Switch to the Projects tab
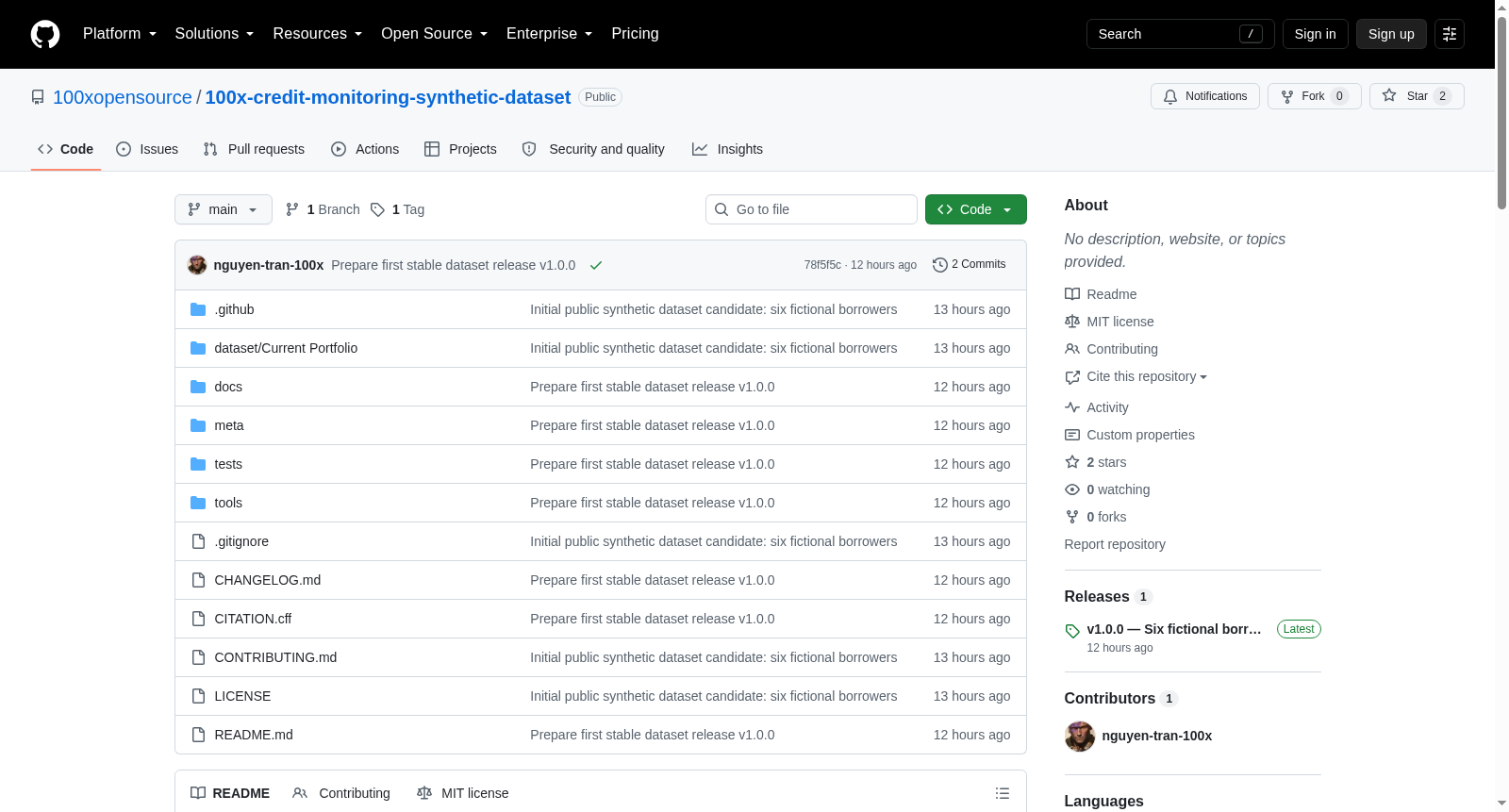Image resolution: width=1509 pixels, height=812 pixels. point(460,149)
